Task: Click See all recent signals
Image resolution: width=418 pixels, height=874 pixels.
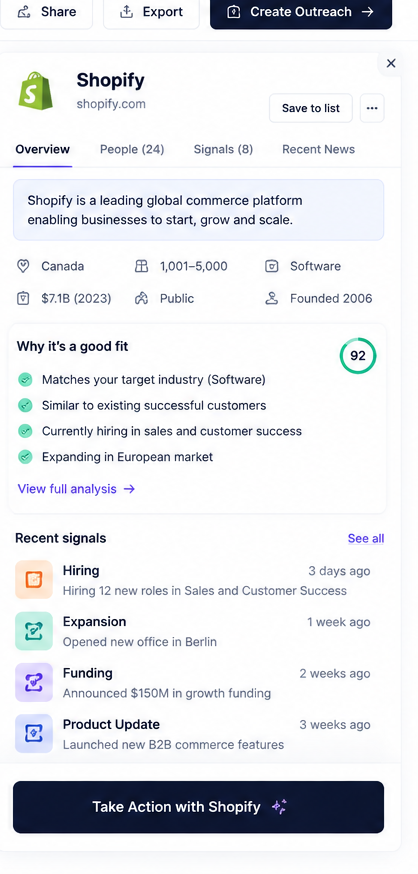Action: (x=366, y=538)
